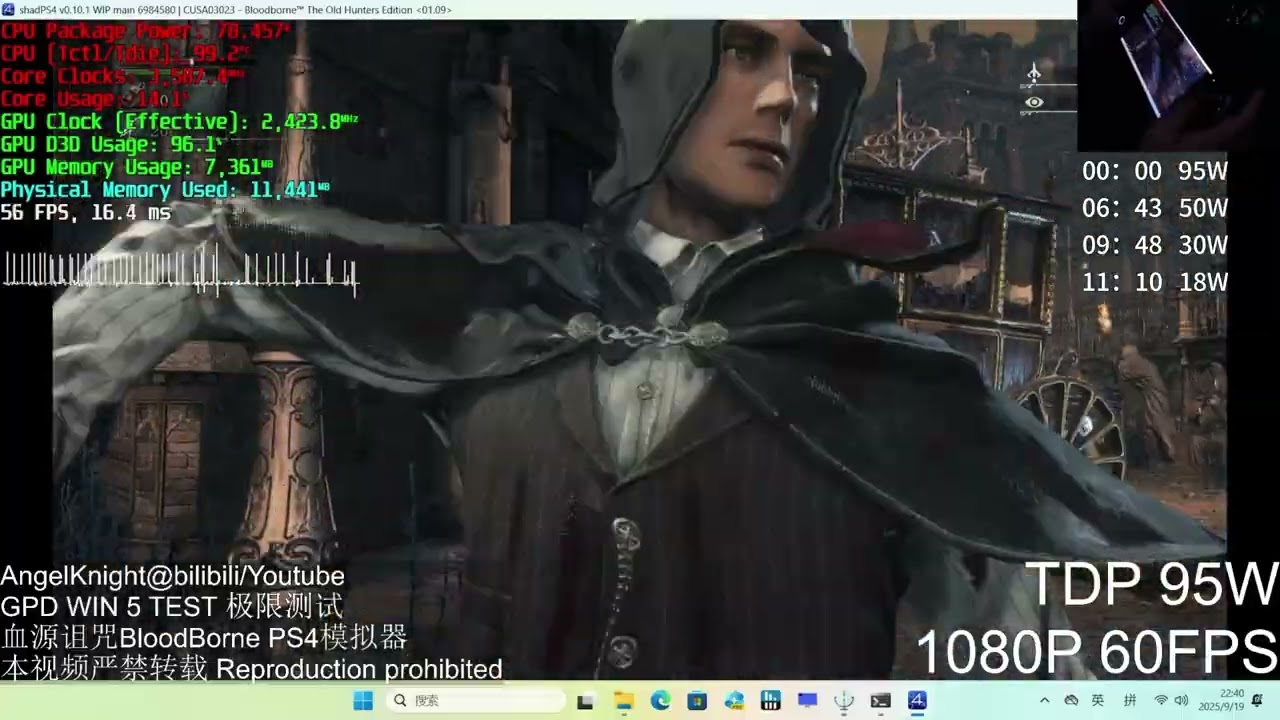Screen dimensions: 1280x720
Task: Click the '00: 00 95W' timestamp entry
Action: 1155,171
